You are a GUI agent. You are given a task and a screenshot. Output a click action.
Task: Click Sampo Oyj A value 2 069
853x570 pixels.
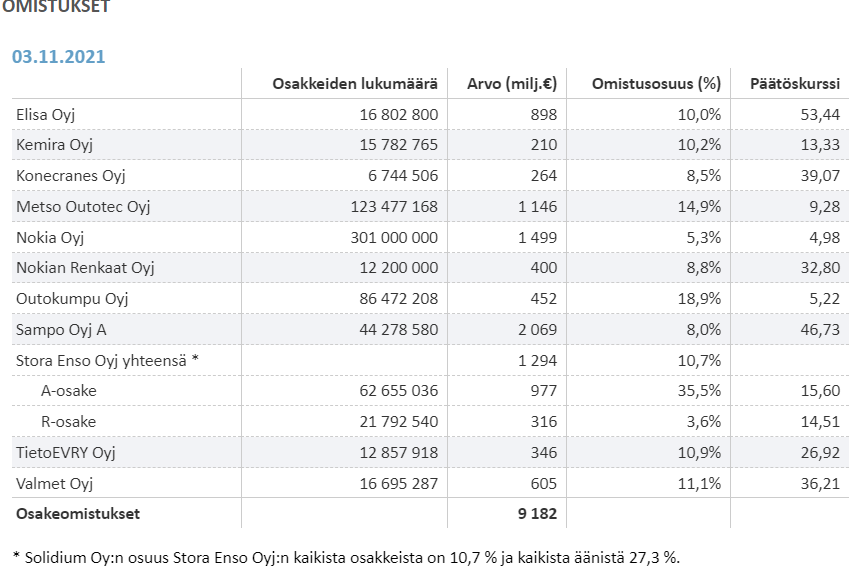537,330
